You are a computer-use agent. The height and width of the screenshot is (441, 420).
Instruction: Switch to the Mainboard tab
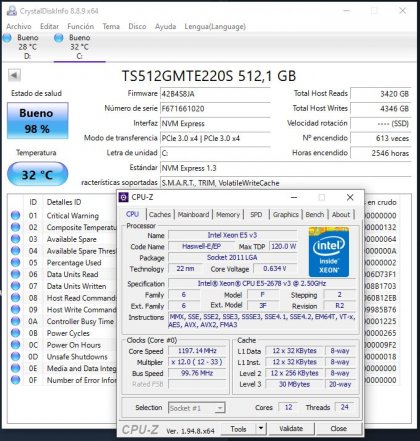[193, 214]
